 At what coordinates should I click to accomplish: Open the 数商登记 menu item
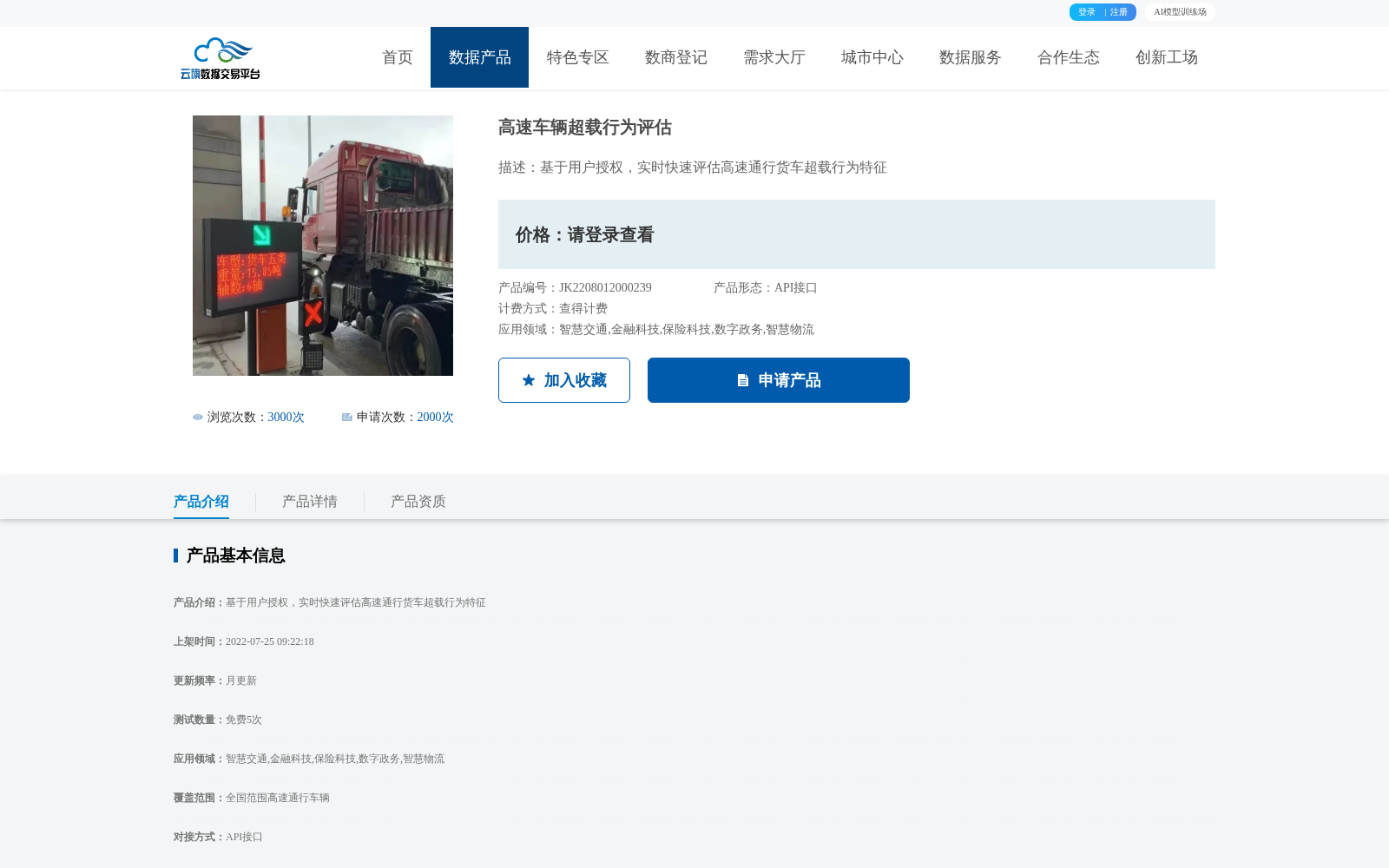pos(675,57)
